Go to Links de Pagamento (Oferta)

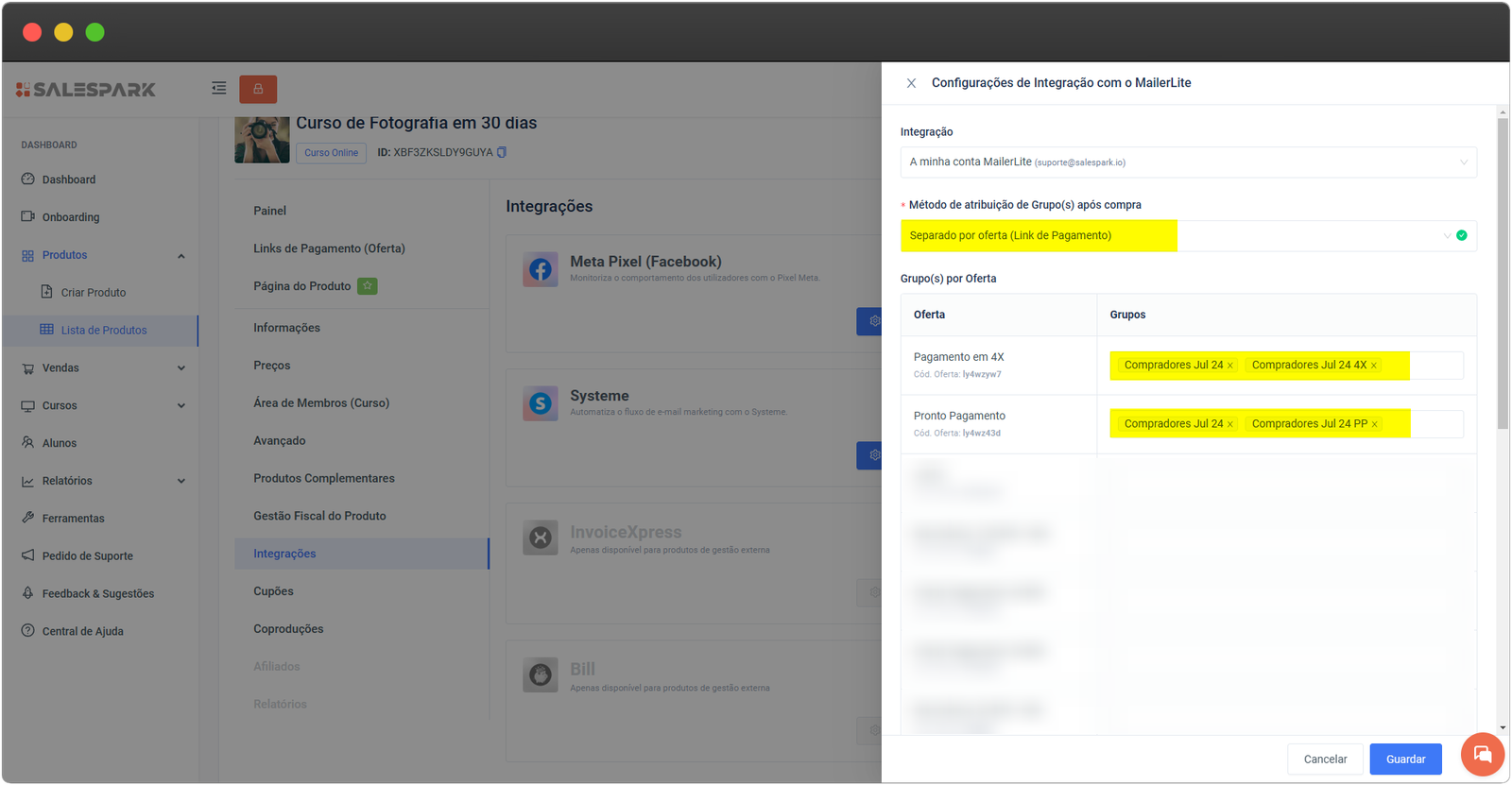coord(329,248)
